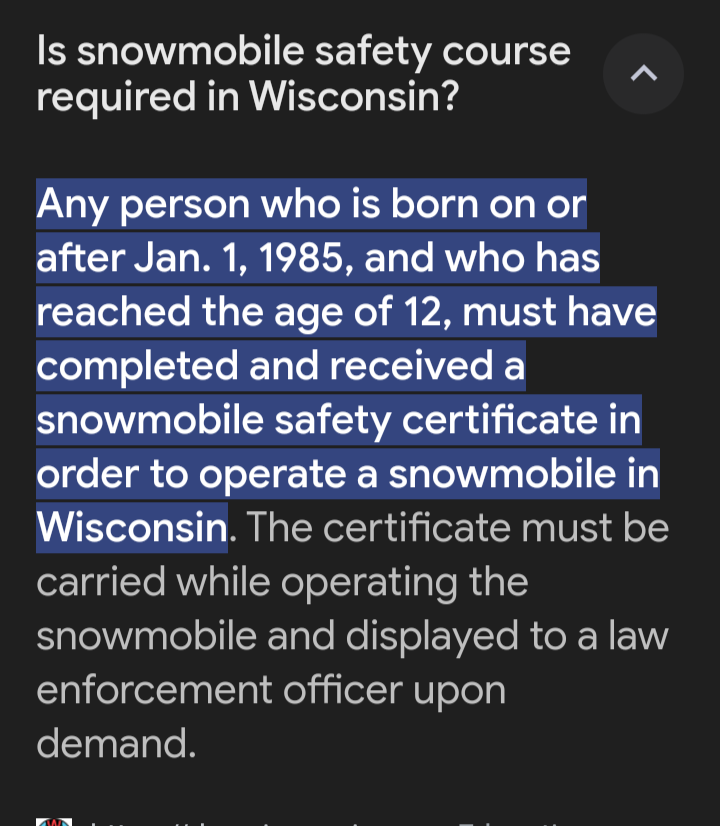Click 'The certificate must be' sentence start
The height and width of the screenshot is (826, 720).
(457, 527)
